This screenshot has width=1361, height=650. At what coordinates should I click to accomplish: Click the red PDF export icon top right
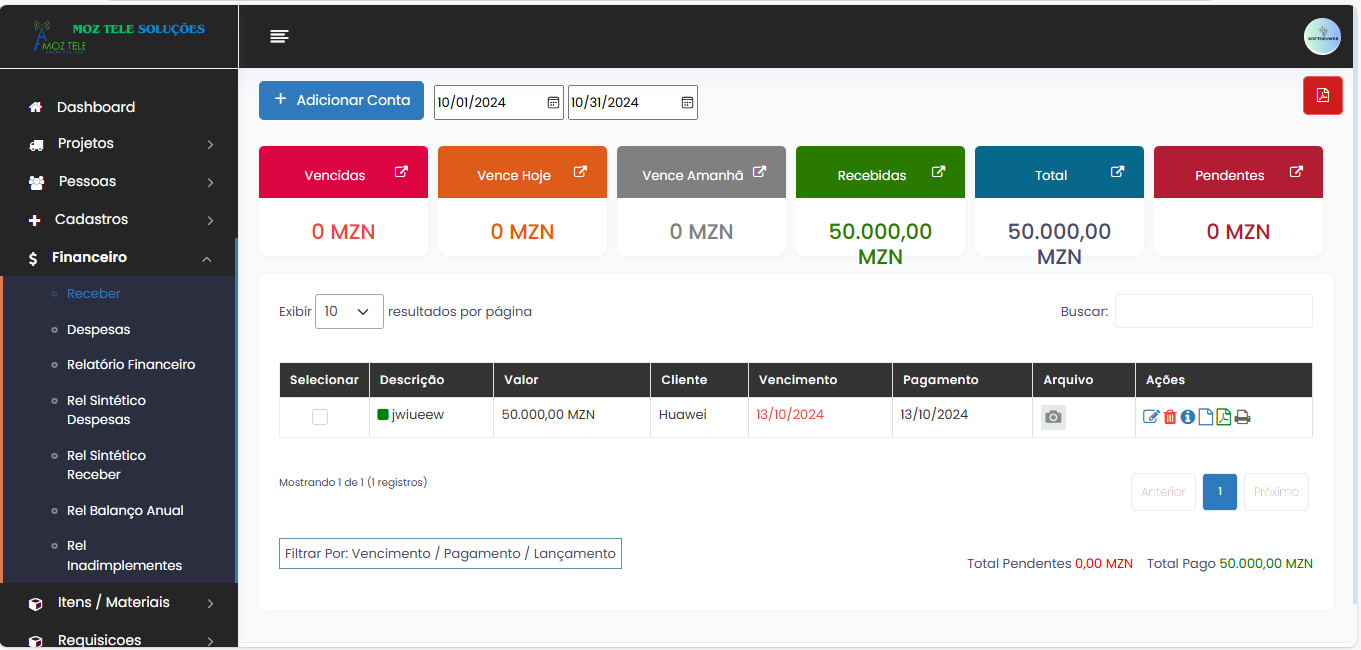pyautogui.click(x=1322, y=95)
